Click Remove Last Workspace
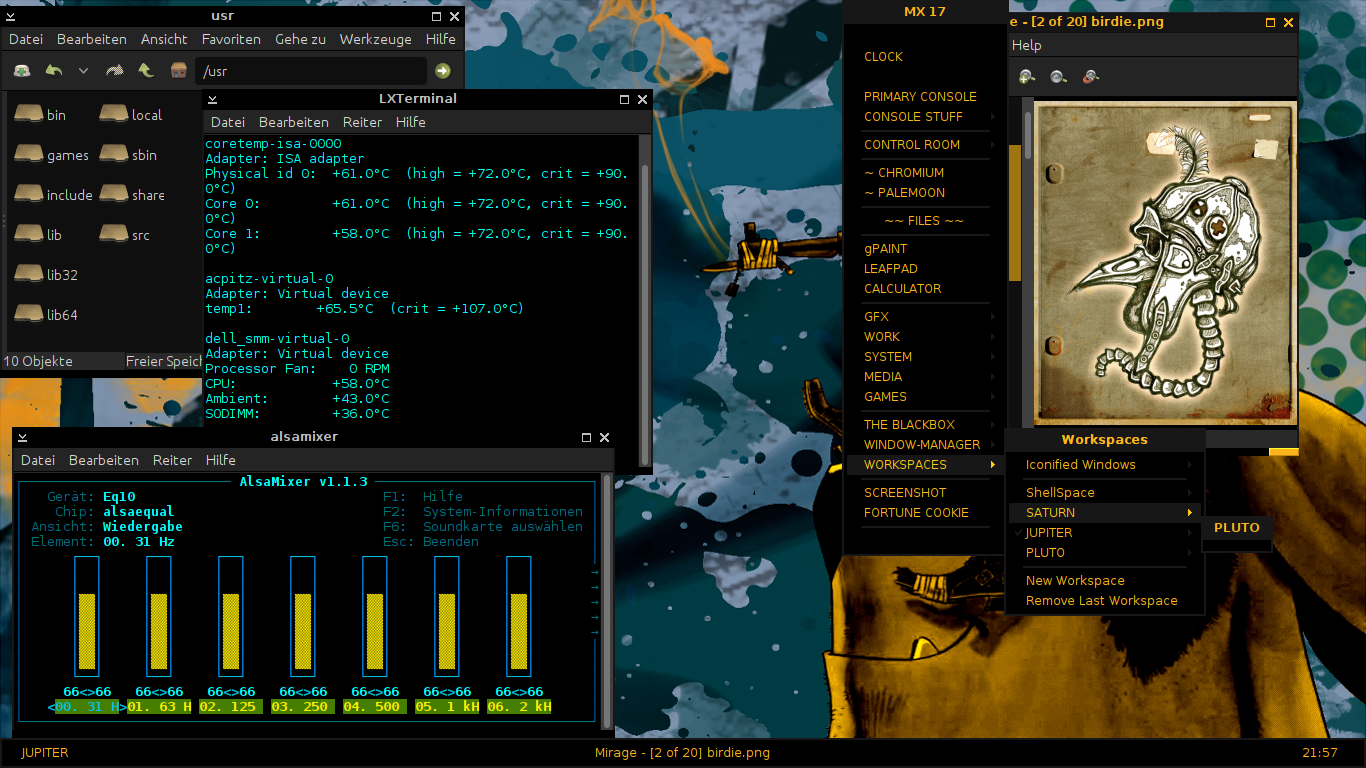Image resolution: width=1366 pixels, height=768 pixels. pyautogui.click(x=1105, y=601)
